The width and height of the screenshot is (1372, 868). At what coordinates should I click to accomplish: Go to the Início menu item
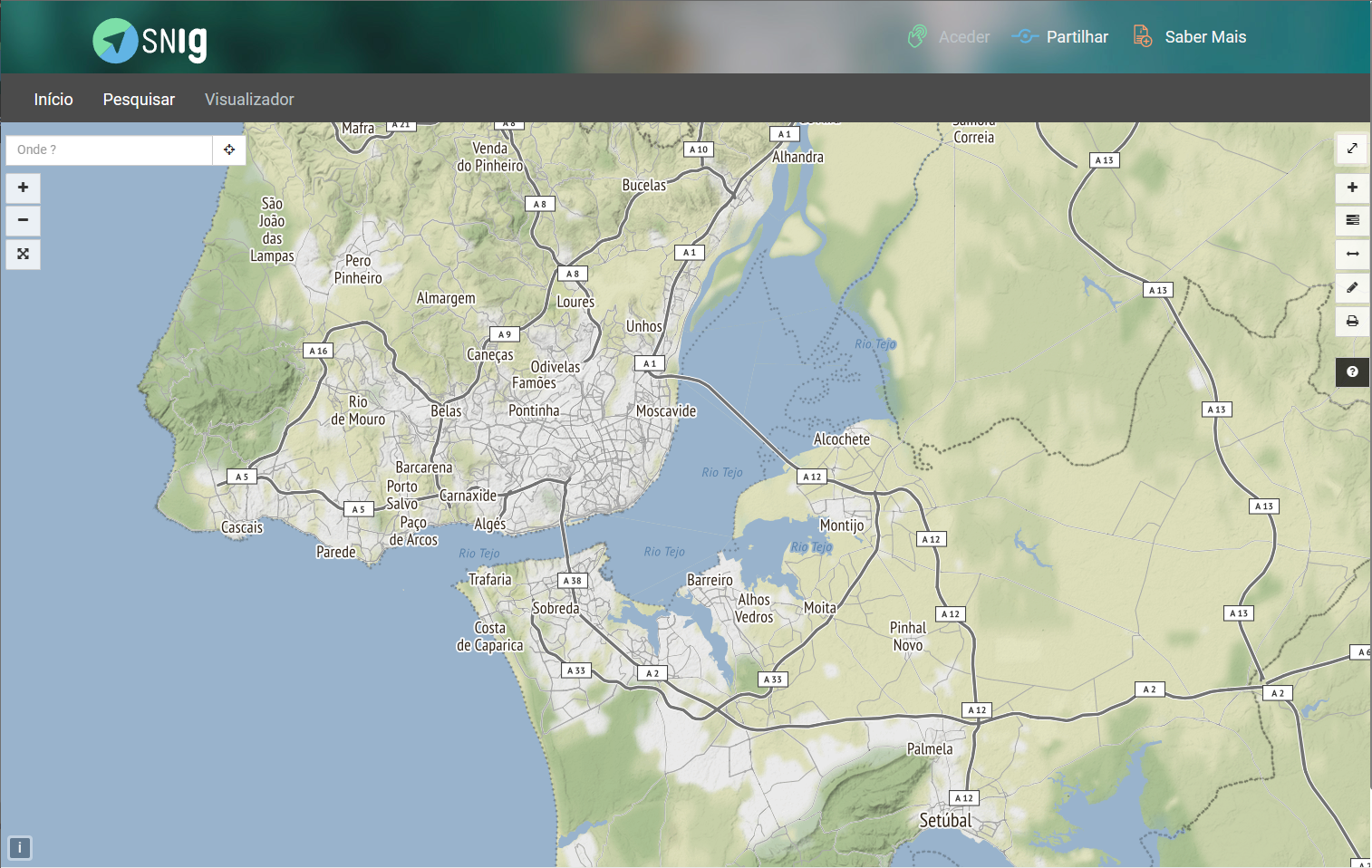pyautogui.click(x=53, y=100)
